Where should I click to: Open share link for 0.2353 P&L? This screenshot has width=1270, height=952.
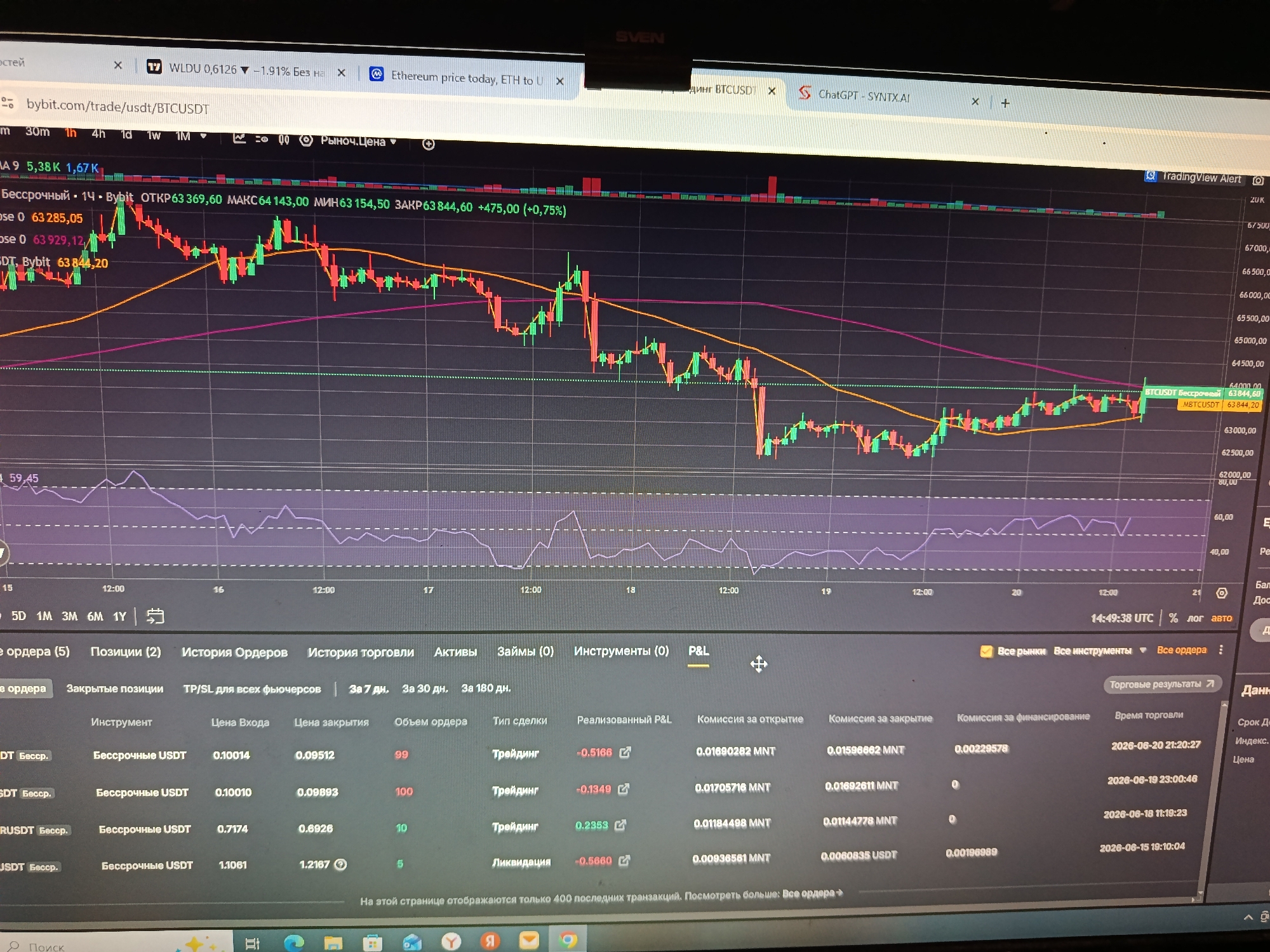point(620,825)
